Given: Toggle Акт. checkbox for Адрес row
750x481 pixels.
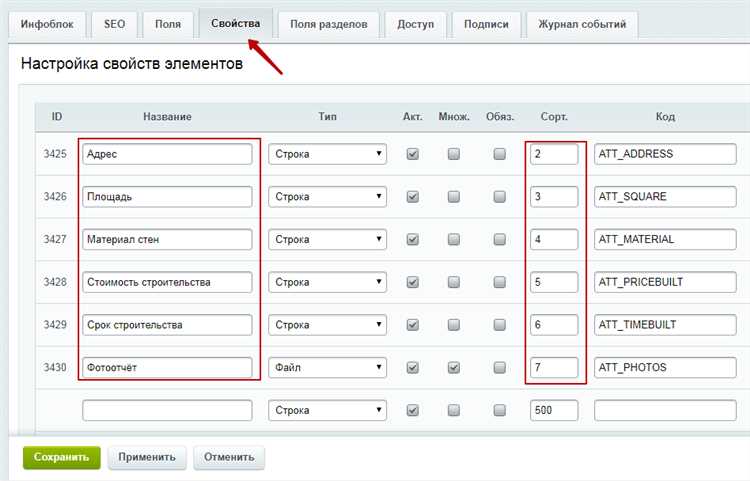Looking at the screenshot, I should (x=412, y=154).
